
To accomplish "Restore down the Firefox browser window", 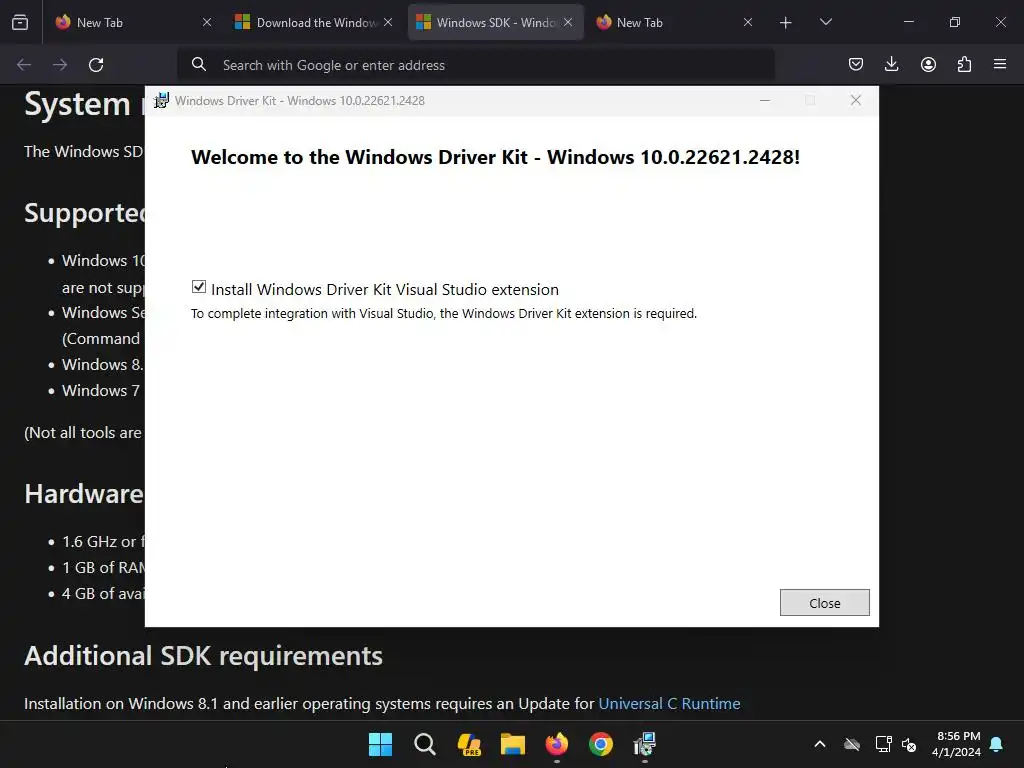I will pos(955,22).
